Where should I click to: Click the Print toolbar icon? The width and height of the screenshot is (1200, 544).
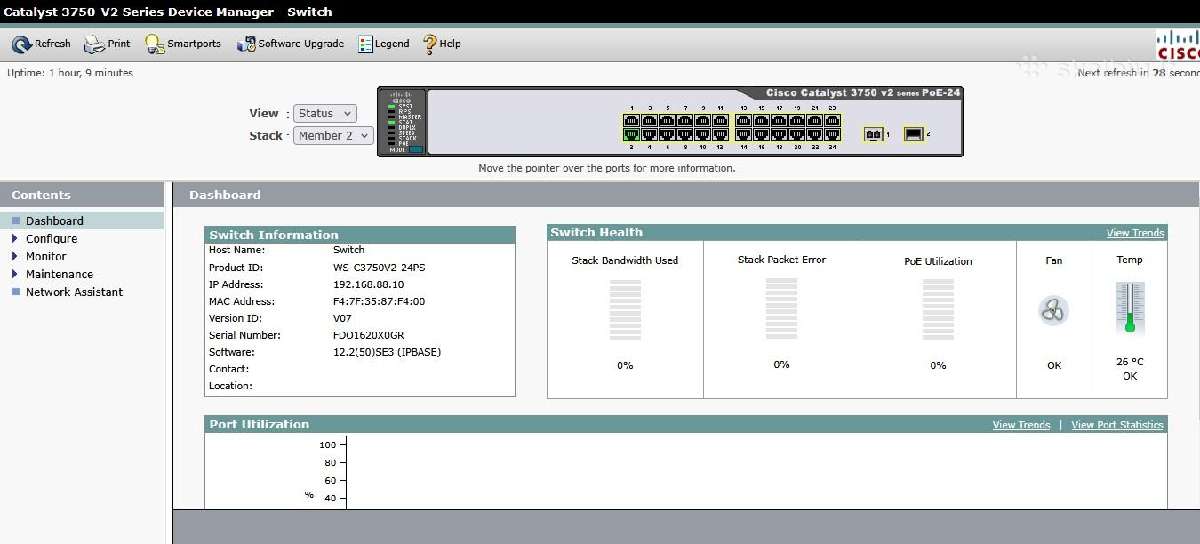[x=94, y=44]
